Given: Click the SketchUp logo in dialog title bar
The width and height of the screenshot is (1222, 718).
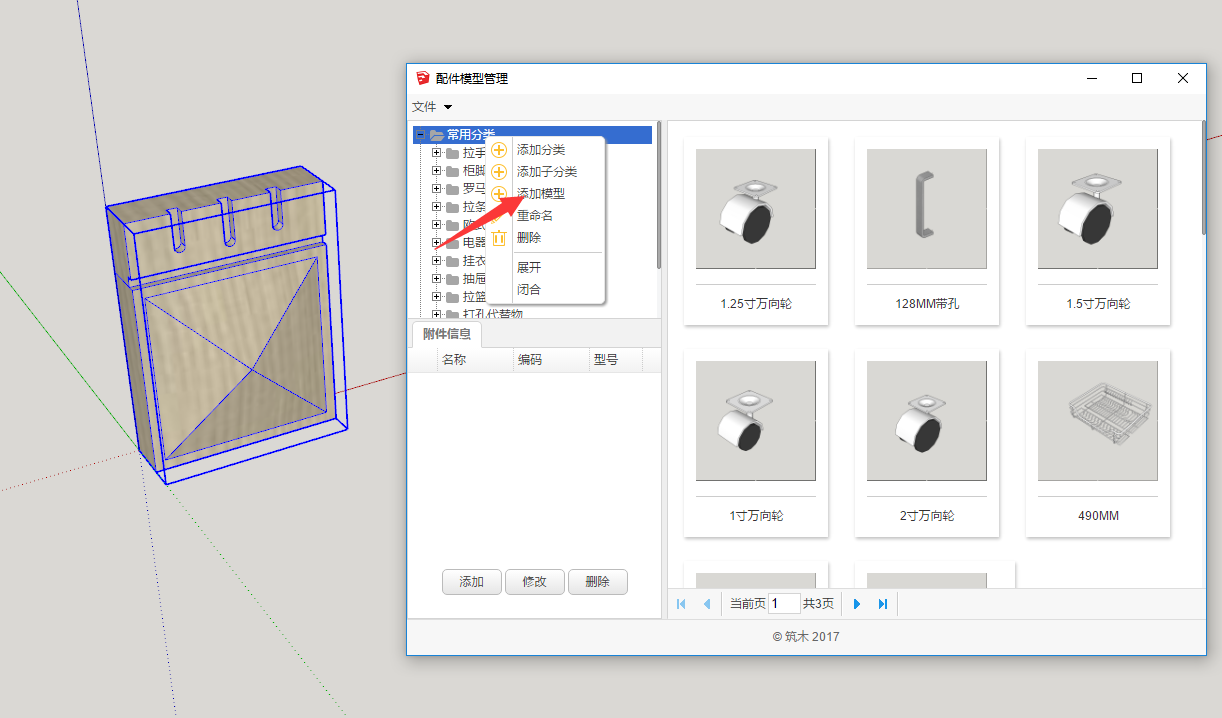Looking at the screenshot, I should pos(423,78).
